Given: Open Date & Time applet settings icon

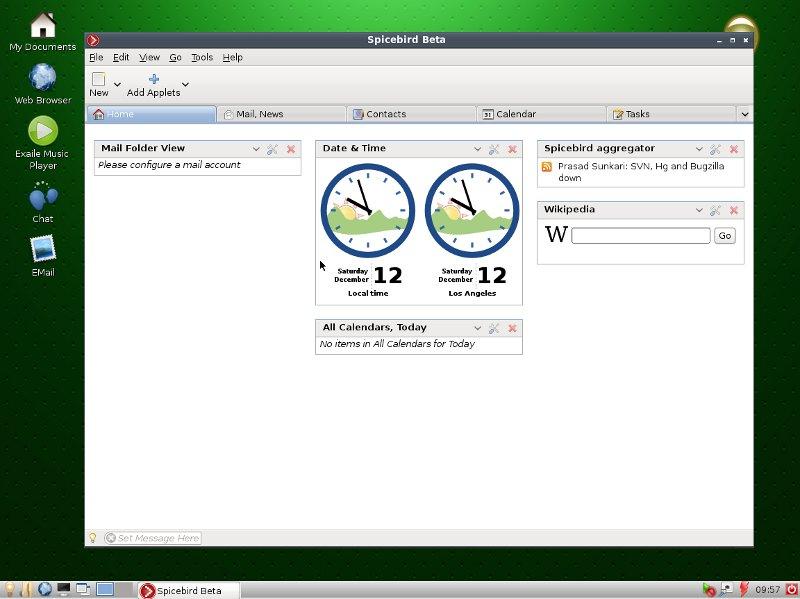Looking at the screenshot, I should coord(494,149).
